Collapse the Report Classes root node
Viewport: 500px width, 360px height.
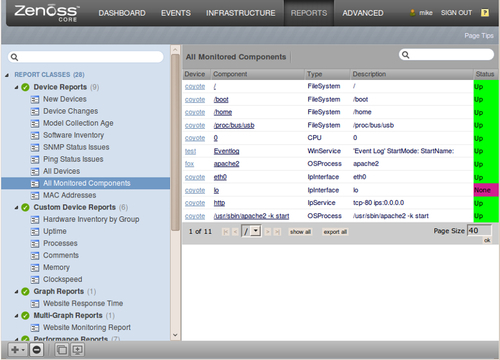tap(7, 75)
